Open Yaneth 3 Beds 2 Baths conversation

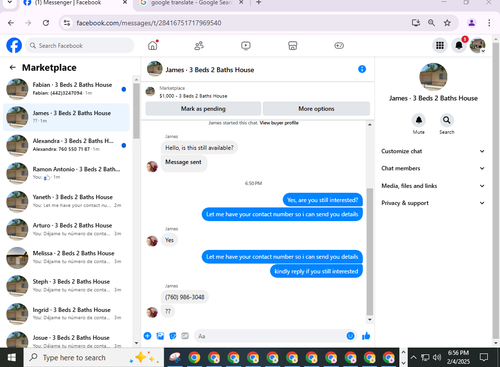[x=66, y=201]
